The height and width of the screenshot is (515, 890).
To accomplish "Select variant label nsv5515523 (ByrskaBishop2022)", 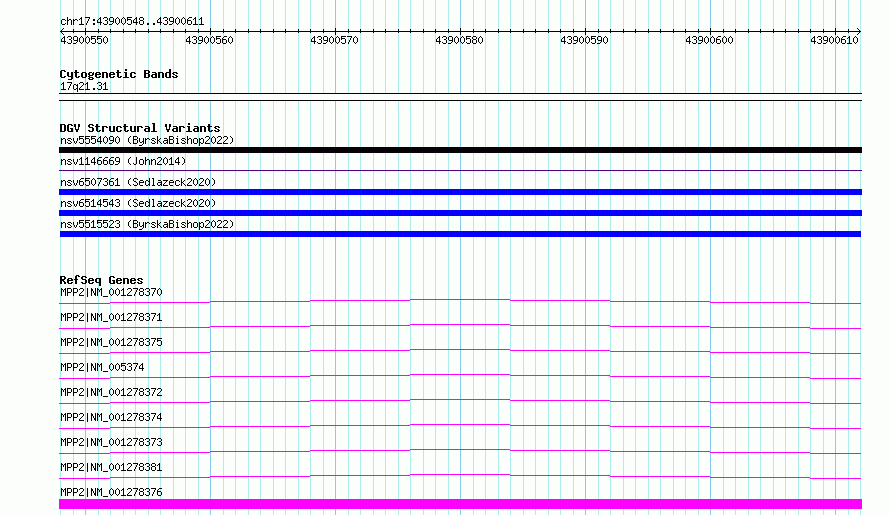I will [147, 224].
